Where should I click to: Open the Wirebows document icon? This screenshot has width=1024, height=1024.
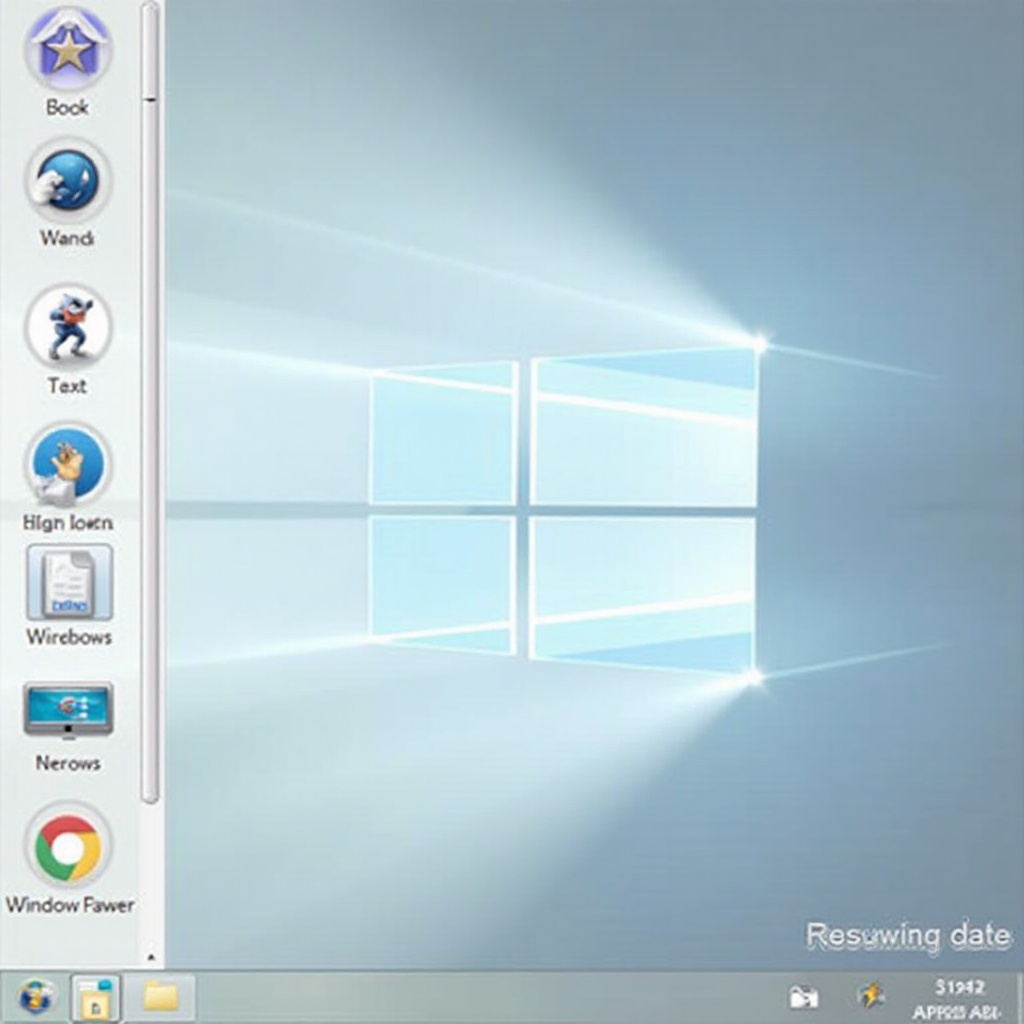(x=69, y=583)
